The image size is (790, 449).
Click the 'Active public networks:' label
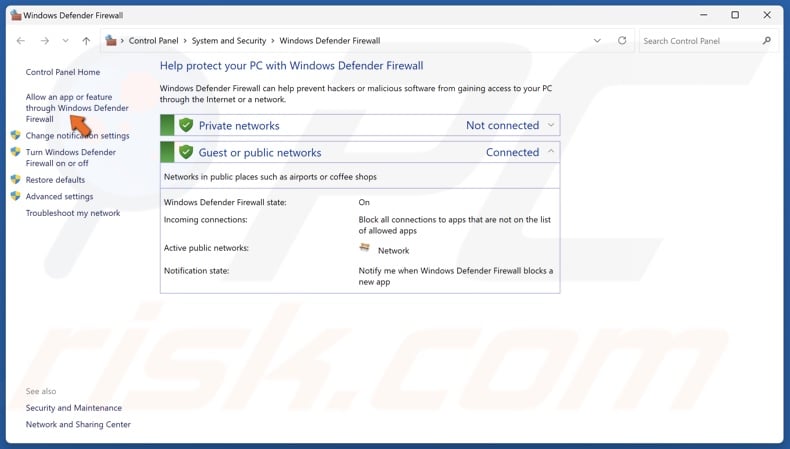pyautogui.click(x=206, y=248)
